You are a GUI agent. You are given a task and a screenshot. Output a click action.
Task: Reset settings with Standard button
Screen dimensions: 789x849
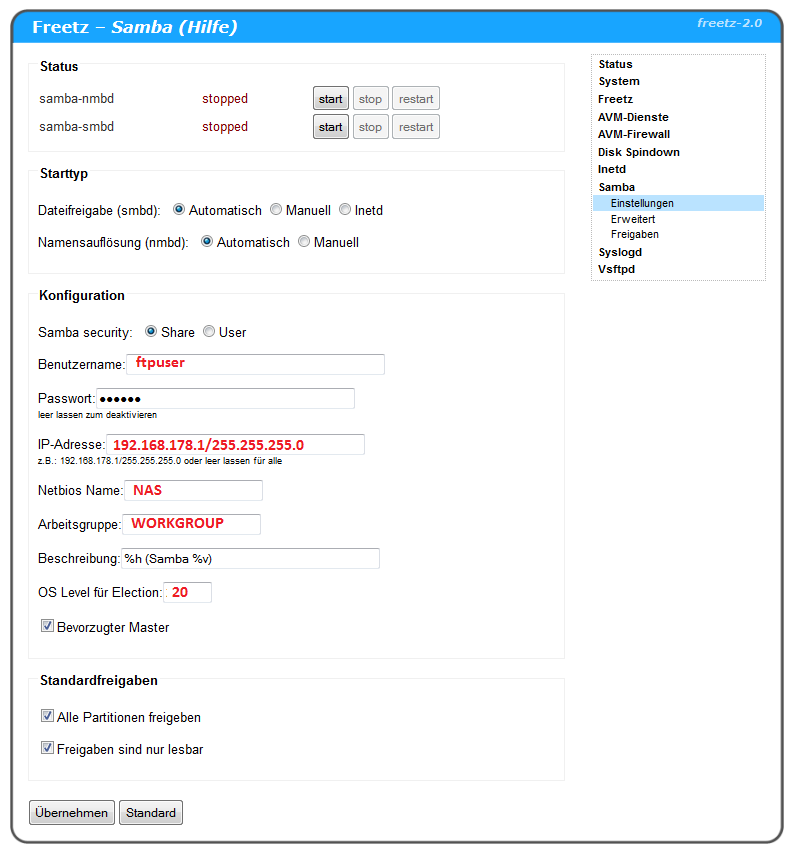pyautogui.click(x=151, y=813)
